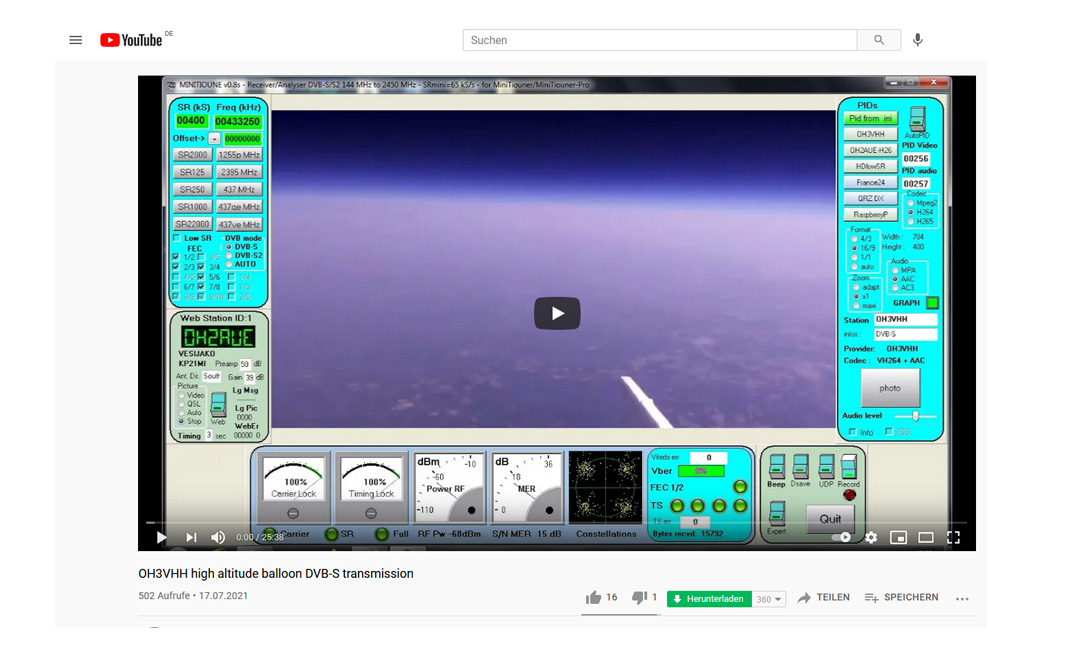Click the SR250 preset button
This screenshot has width=1075, height=650.
(x=192, y=189)
